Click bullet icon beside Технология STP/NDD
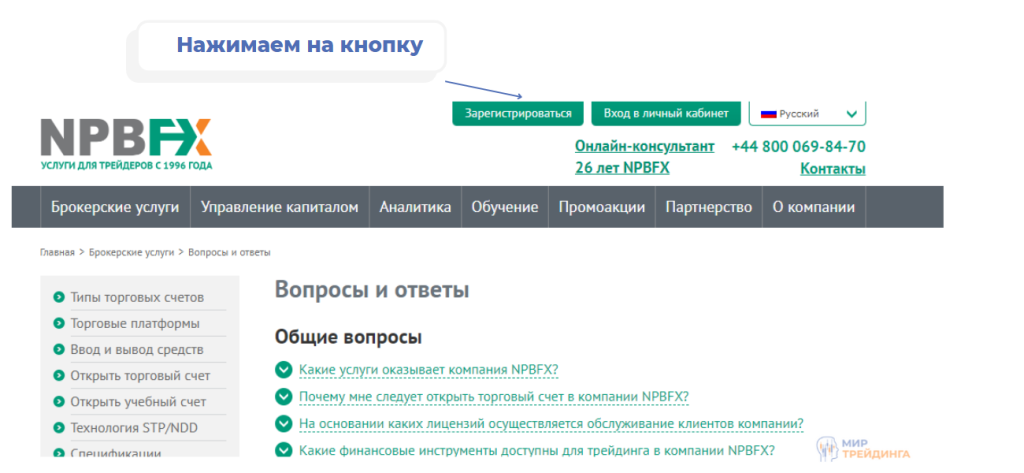Screen dimensions: 1024x473 click(59, 428)
